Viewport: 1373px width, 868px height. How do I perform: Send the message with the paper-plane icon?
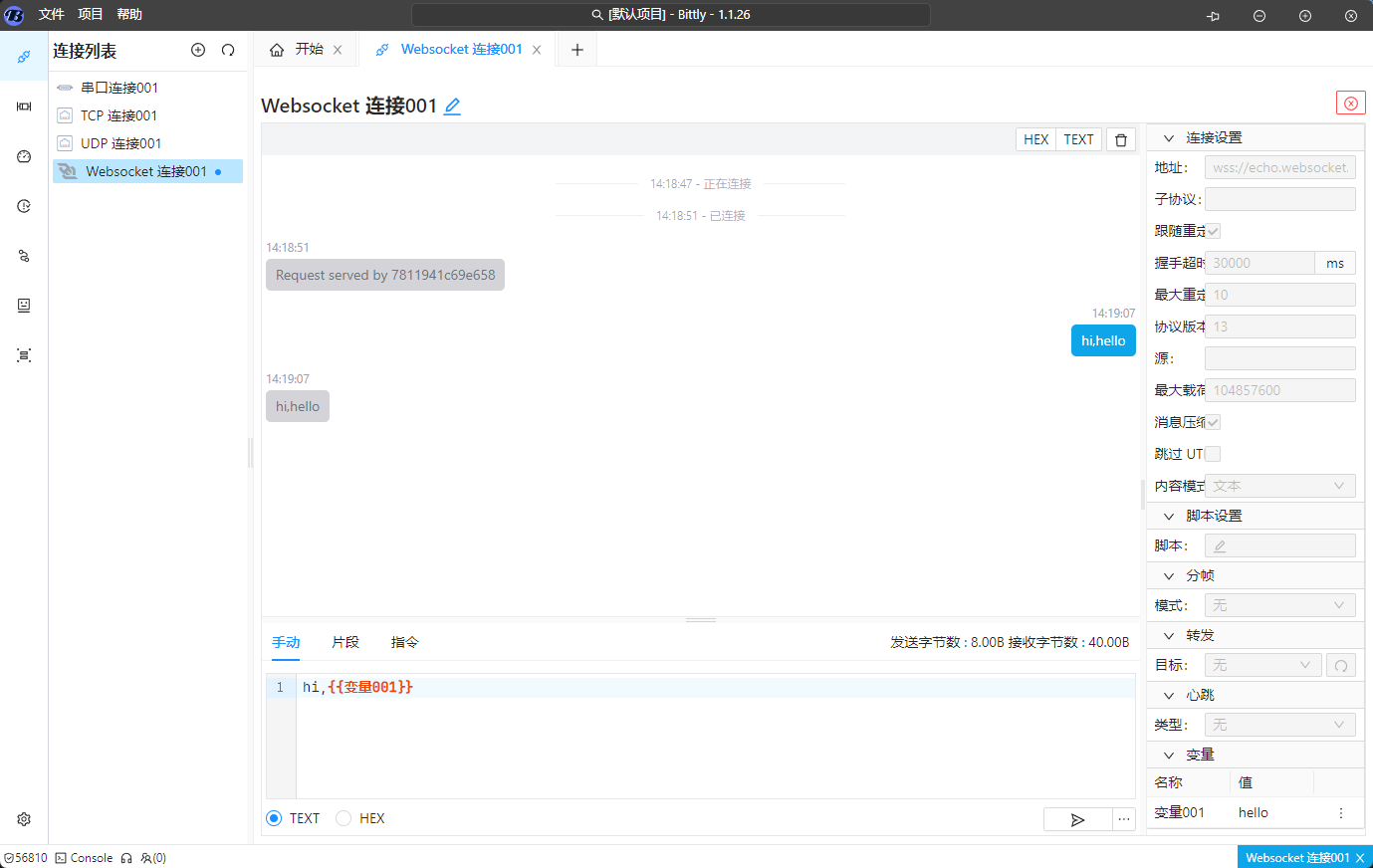click(x=1078, y=819)
